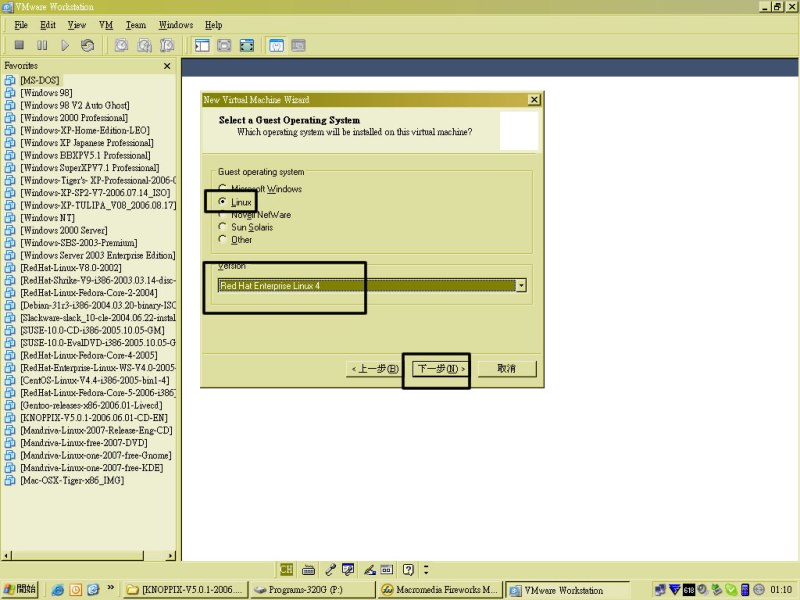Open the Edit menu
The width and height of the screenshot is (800, 600).
click(48, 25)
